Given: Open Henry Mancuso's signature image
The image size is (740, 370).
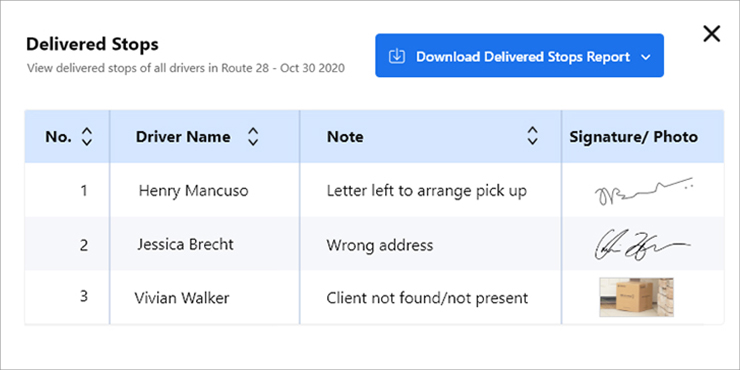Looking at the screenshot, I should point(644,192).
